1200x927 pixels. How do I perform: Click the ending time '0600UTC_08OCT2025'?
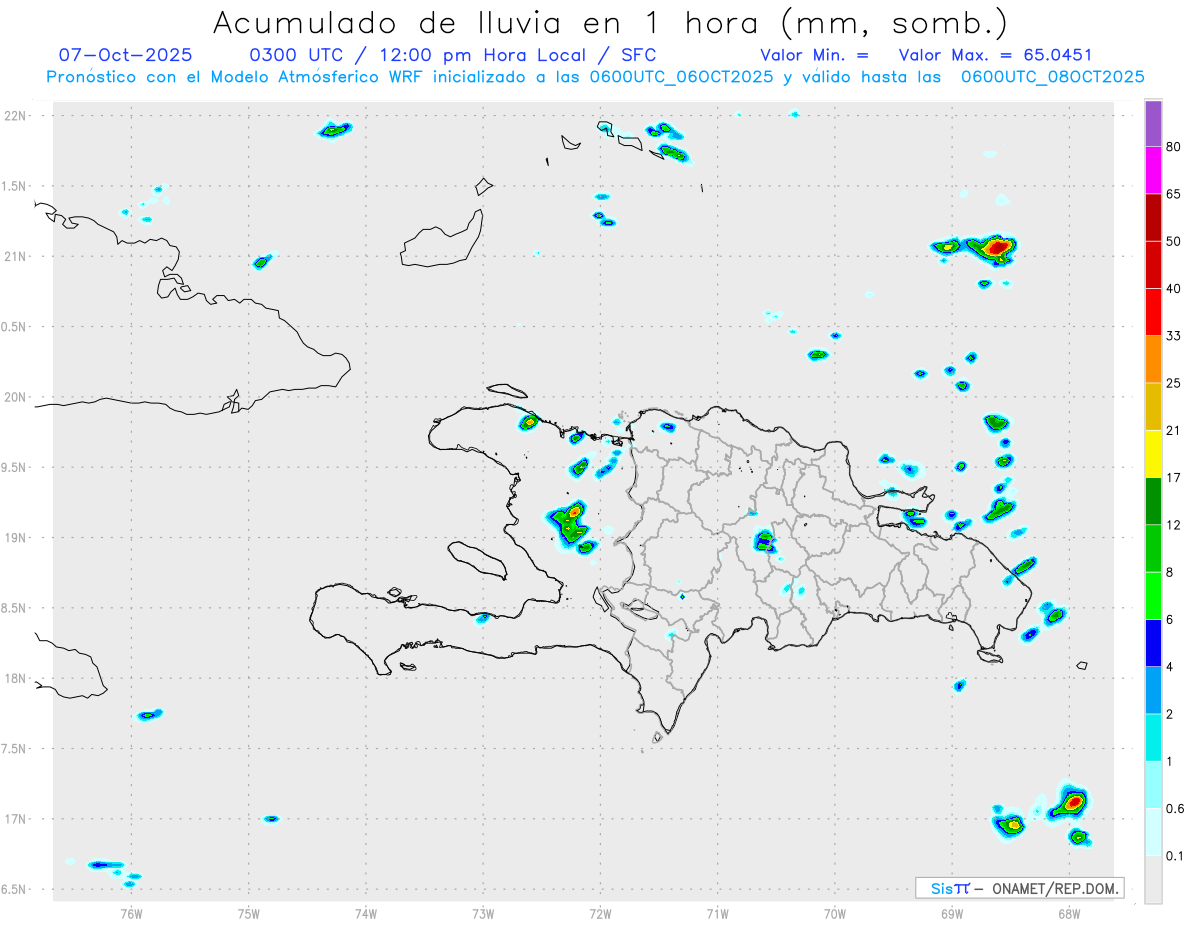click(1053, 76)
